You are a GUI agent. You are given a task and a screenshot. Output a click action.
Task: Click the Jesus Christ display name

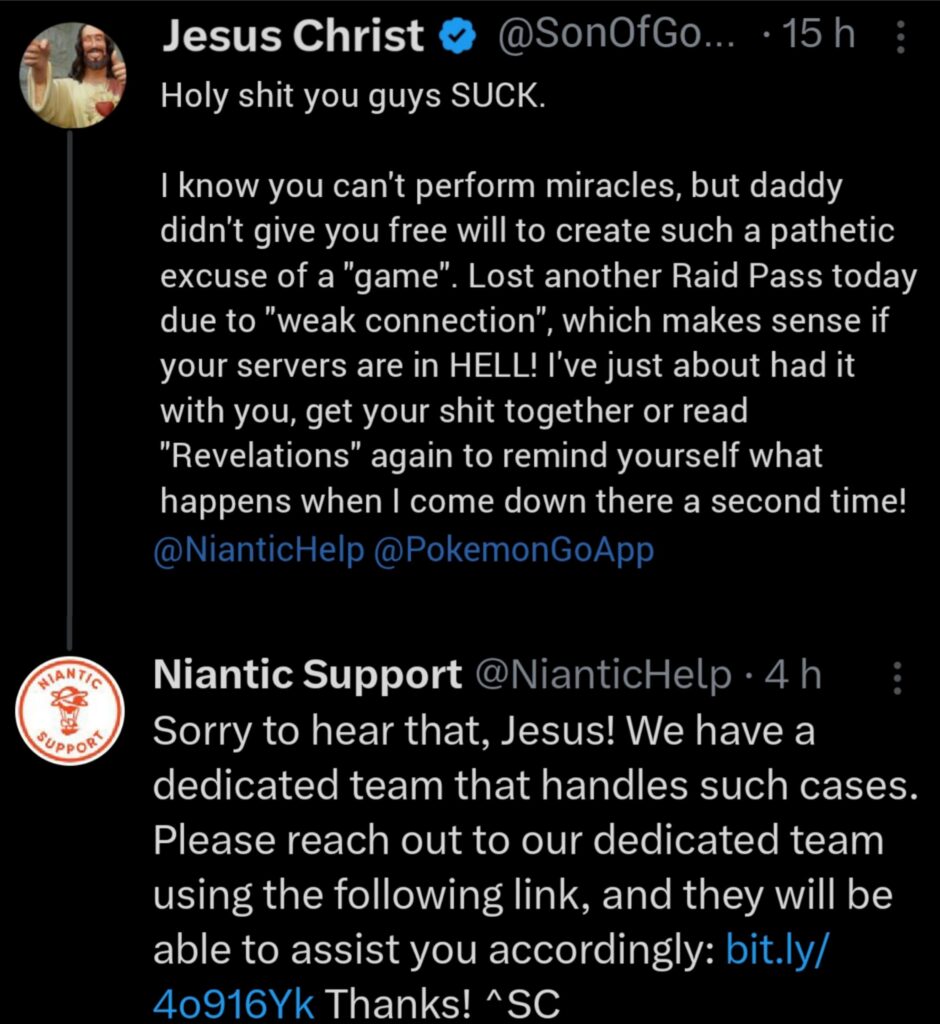point(295,34)
